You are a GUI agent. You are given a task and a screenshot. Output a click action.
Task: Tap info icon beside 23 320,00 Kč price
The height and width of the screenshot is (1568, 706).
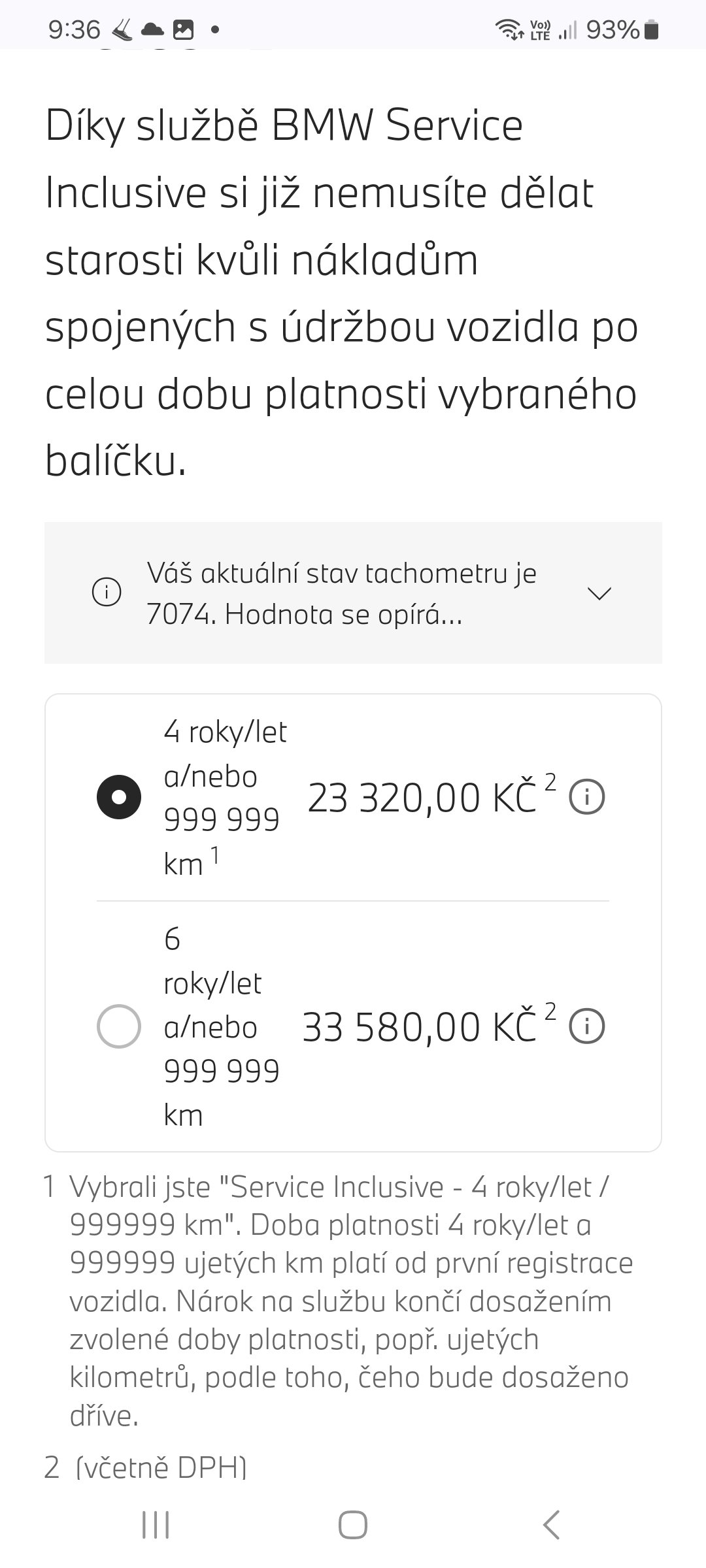coord(586,798)
